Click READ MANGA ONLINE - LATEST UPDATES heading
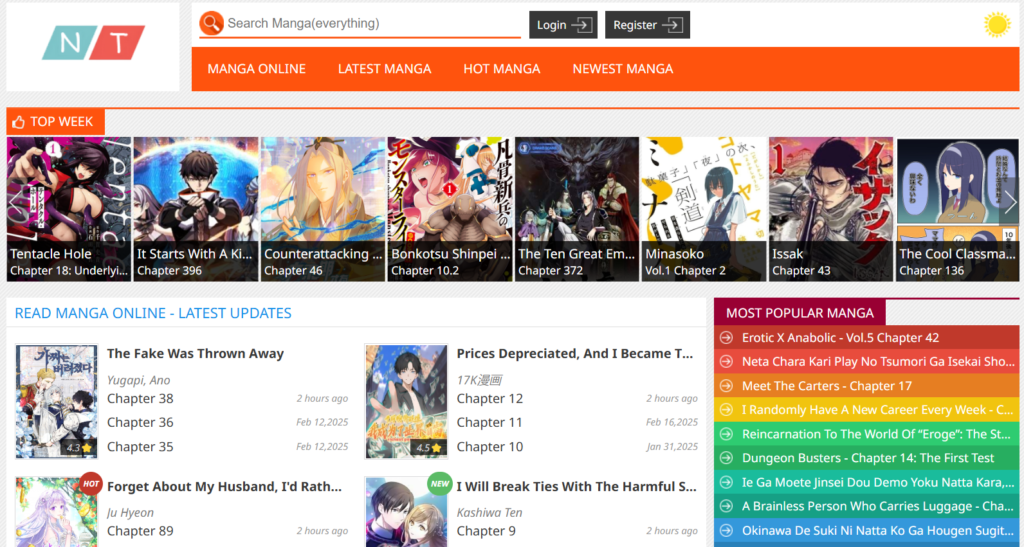 (153, 313)
